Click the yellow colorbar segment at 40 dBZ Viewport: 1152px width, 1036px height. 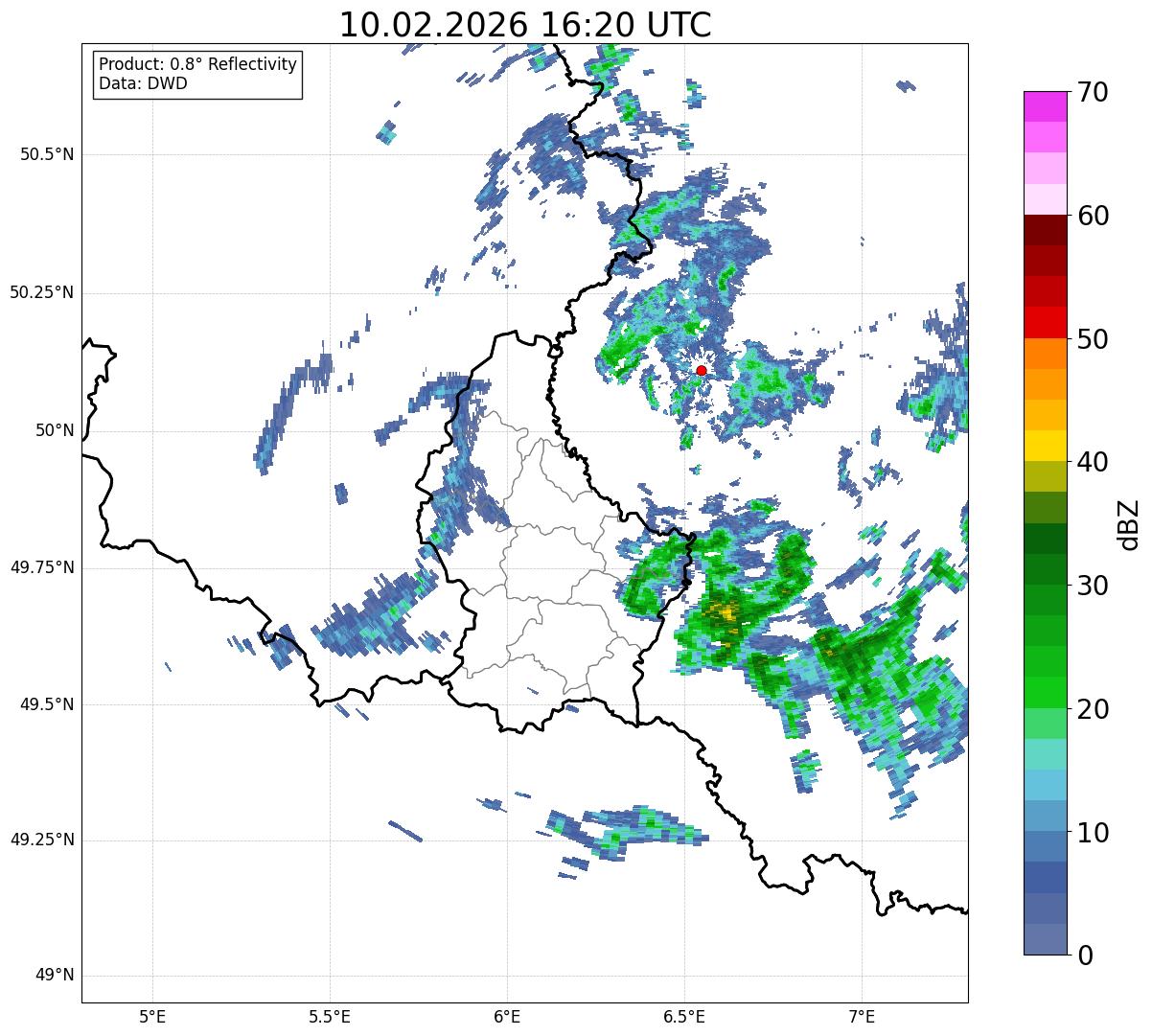pos(1045,447)
